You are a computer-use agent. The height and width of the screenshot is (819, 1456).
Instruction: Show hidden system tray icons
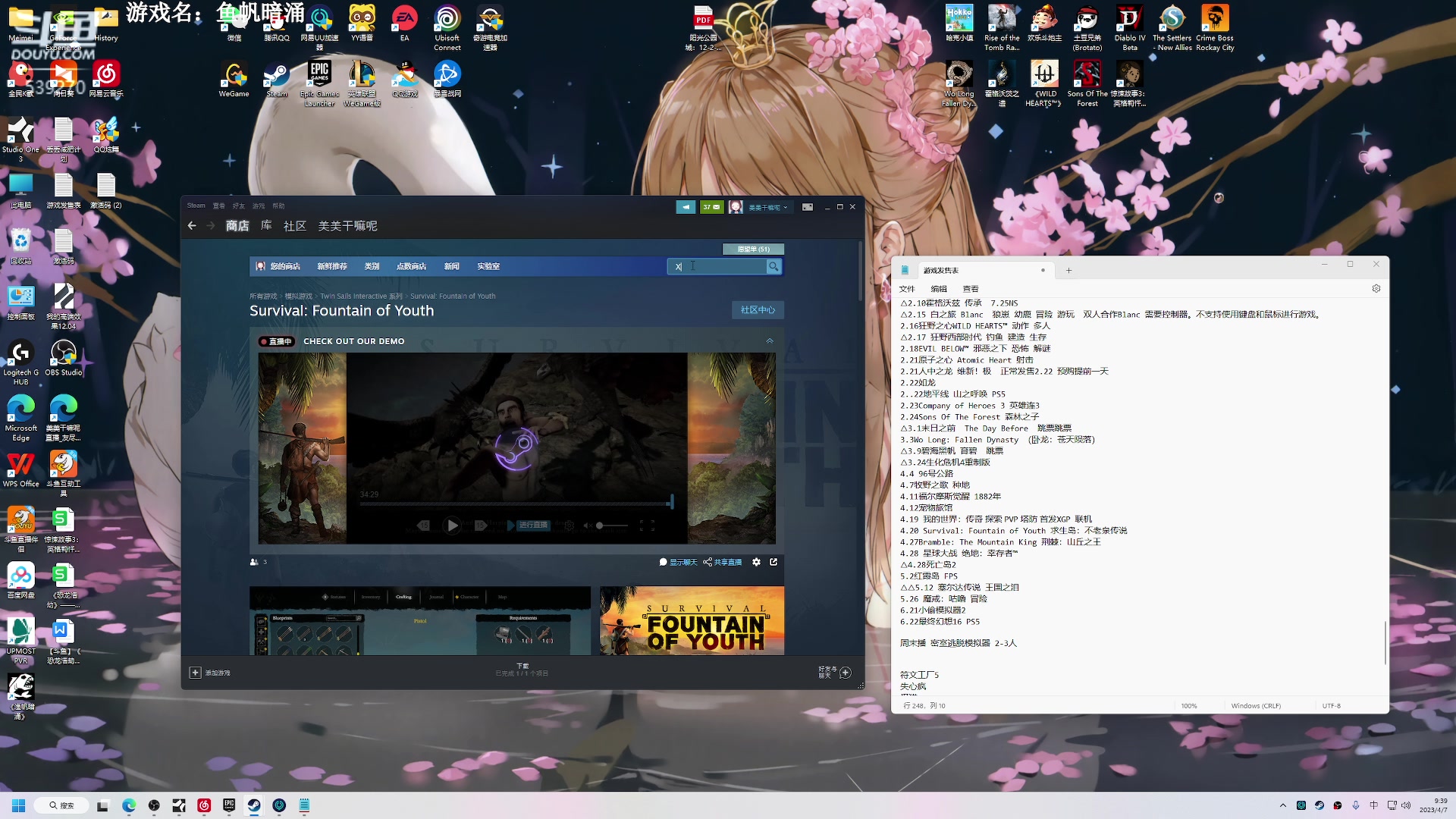tap(1283, 805)
